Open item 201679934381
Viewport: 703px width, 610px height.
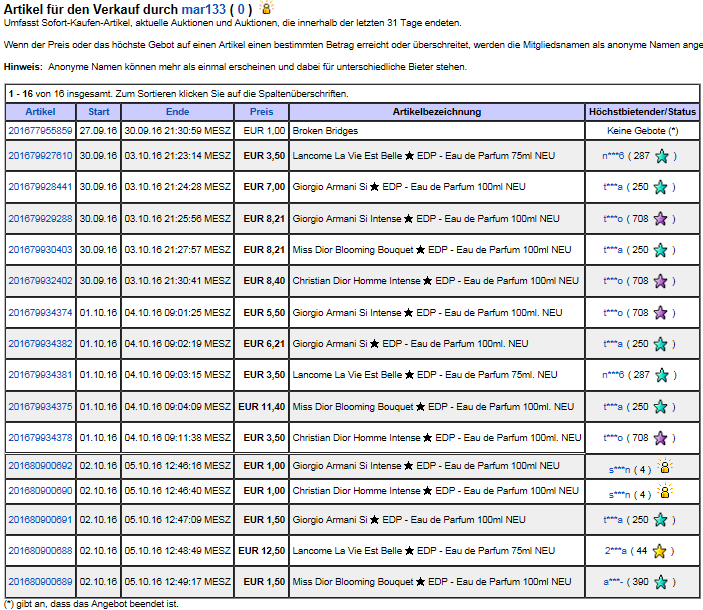(40, 374)
